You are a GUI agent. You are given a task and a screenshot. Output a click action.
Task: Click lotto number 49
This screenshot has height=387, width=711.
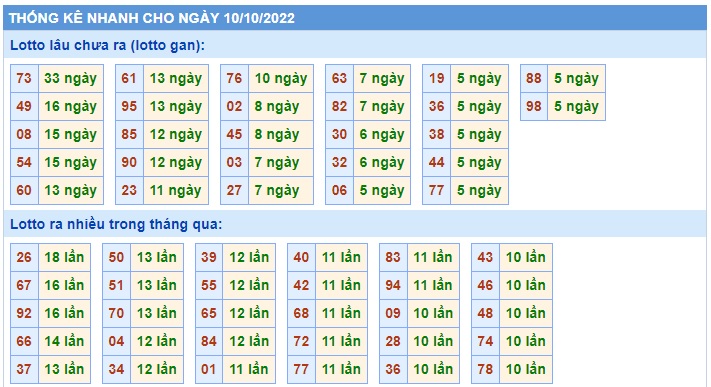(x=24, y=107)
